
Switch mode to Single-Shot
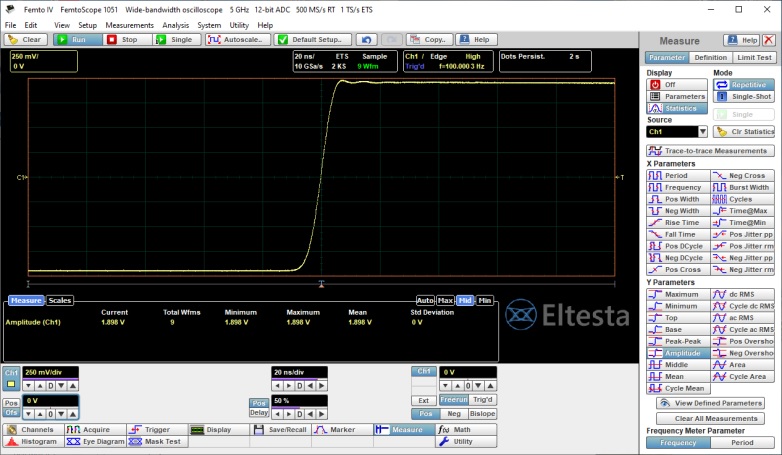click(745, 97)
